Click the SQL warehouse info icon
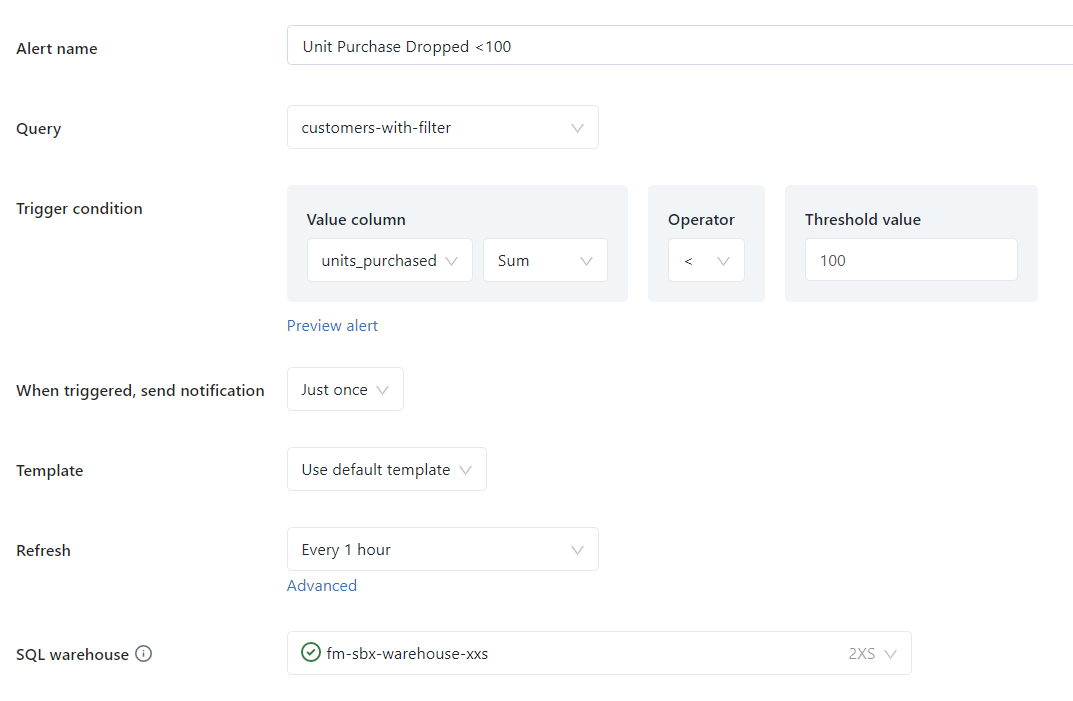Viewport: 1073px width, 701px height. [143, 654]
